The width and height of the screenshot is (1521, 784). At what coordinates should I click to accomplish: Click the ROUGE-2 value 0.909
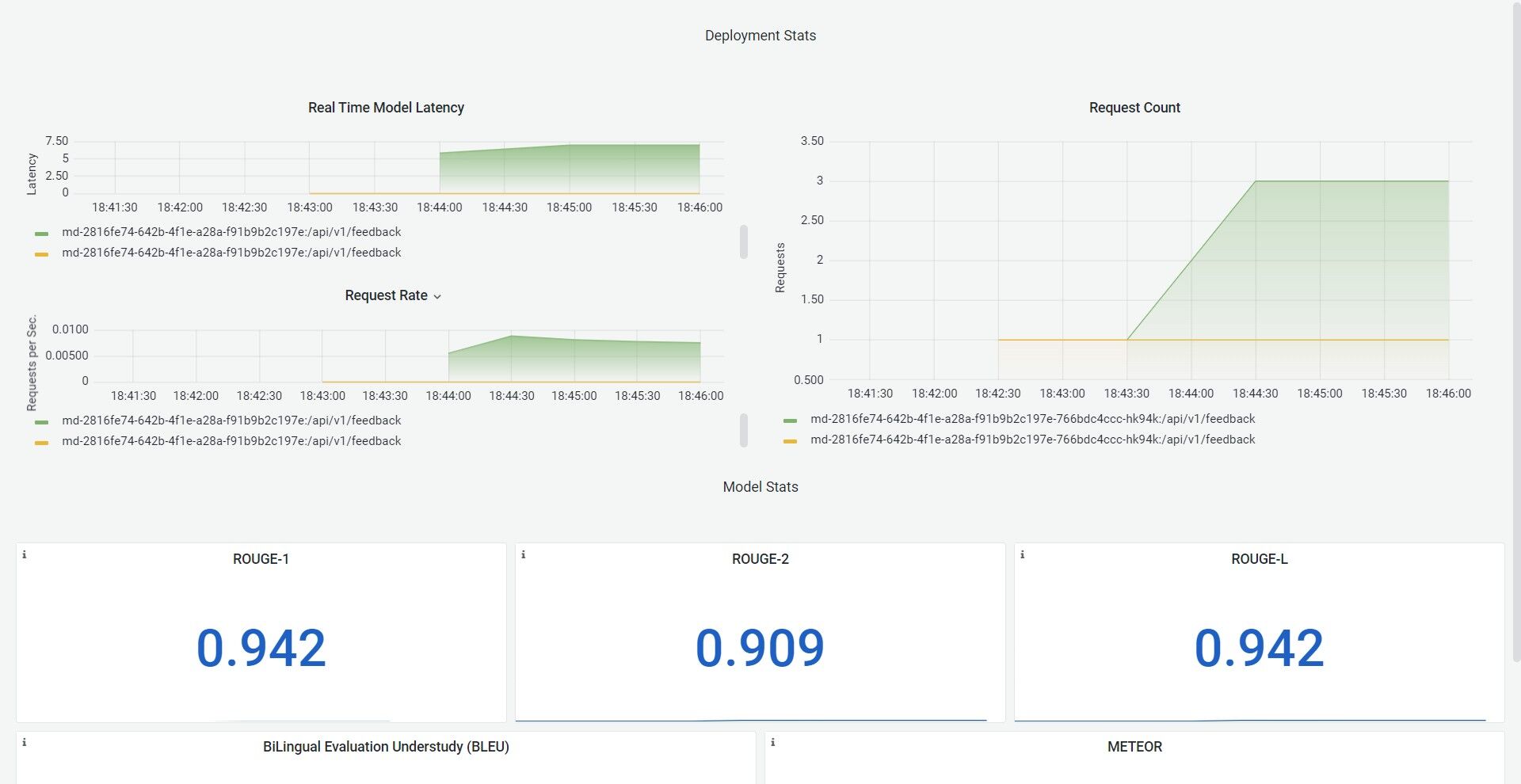point(760,648)
